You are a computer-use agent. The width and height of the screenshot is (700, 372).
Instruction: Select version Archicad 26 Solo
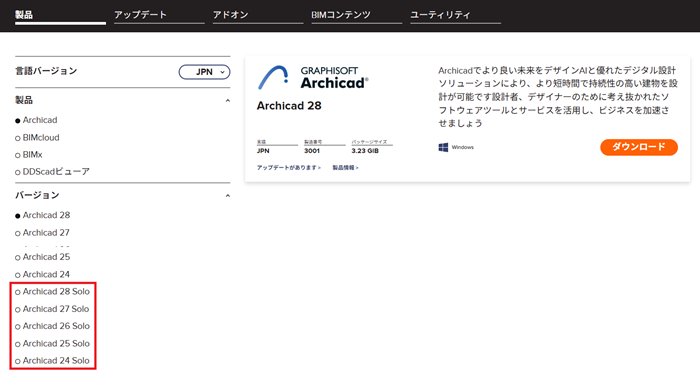point(52,326)
